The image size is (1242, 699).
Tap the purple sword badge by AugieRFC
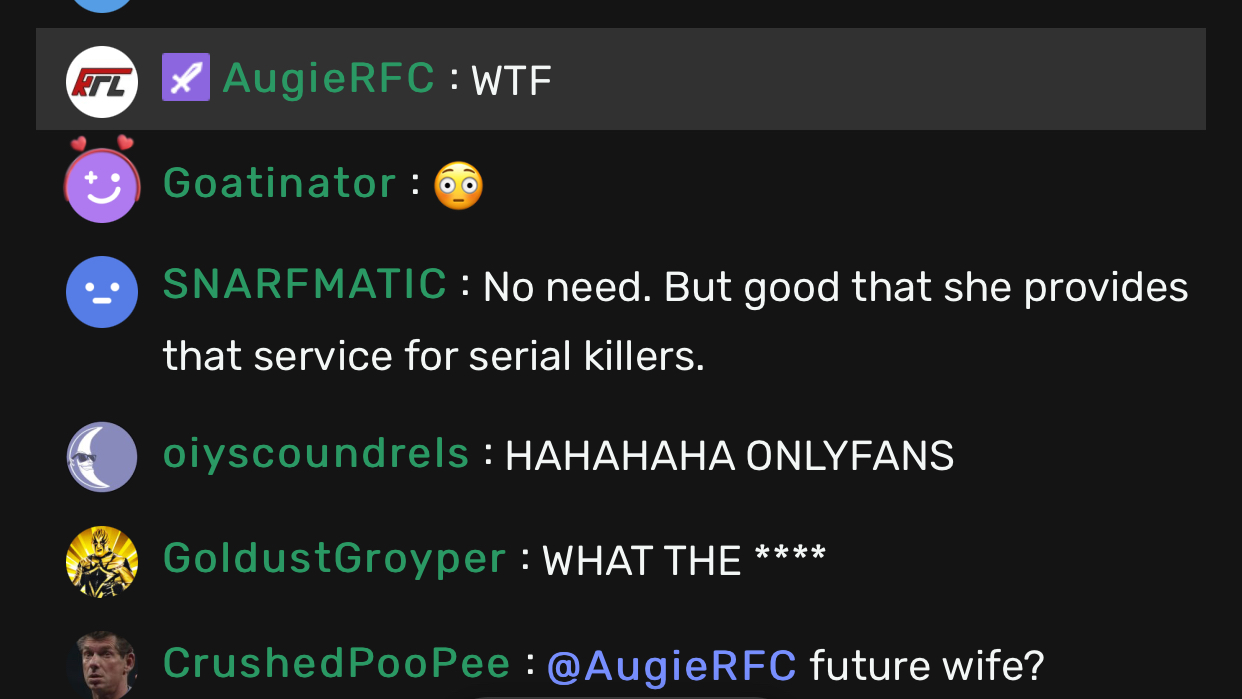(186, 77)
